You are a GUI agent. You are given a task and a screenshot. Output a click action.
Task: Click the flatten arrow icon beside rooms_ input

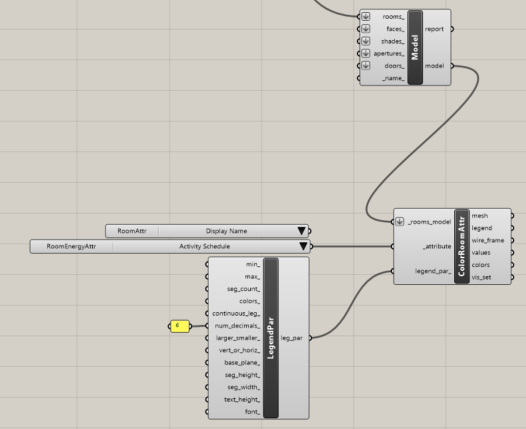click(x=366, y=16)
